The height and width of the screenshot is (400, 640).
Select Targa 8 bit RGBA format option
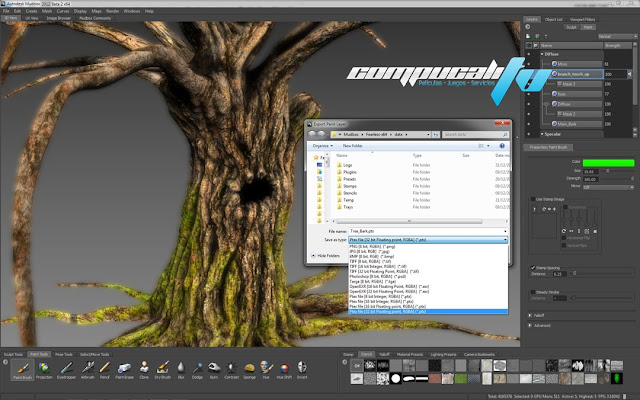(428, 282)
